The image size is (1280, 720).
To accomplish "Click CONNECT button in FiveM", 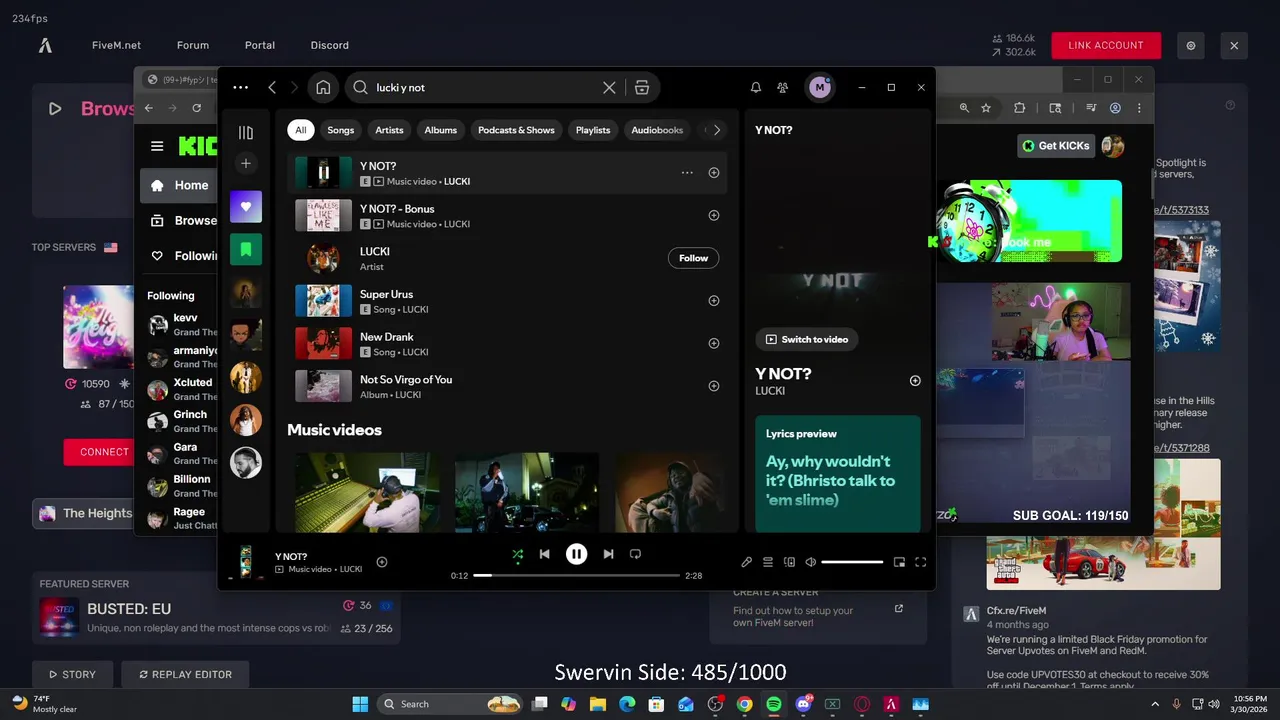I will pos(99,452).
